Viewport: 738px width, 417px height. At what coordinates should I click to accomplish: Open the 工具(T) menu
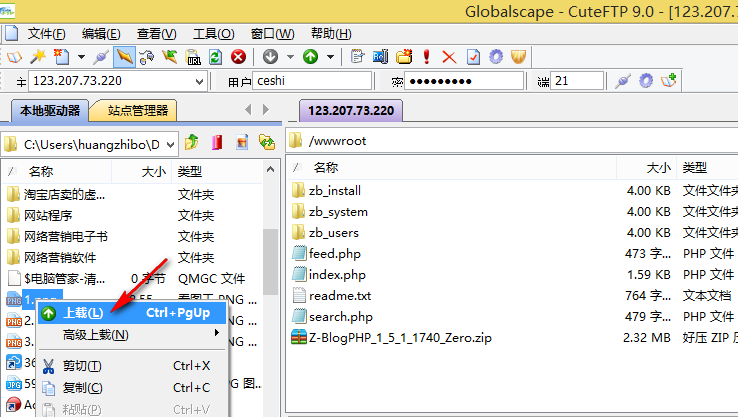pos(213,34)
